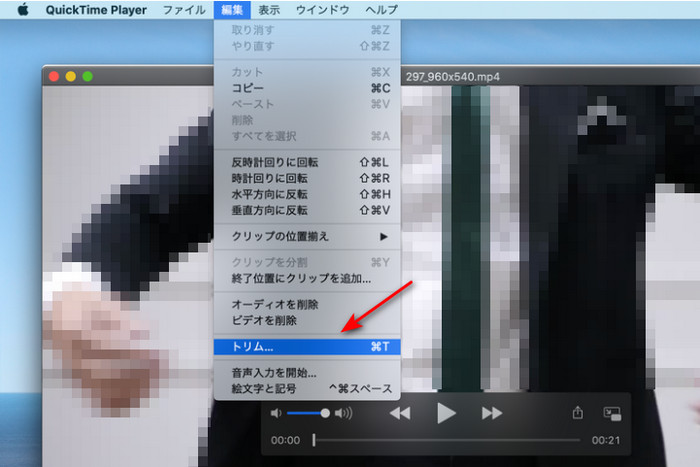This screenshot has width=700, height=467.
Task: Open the share menu icon
Action: click(578, 412)
